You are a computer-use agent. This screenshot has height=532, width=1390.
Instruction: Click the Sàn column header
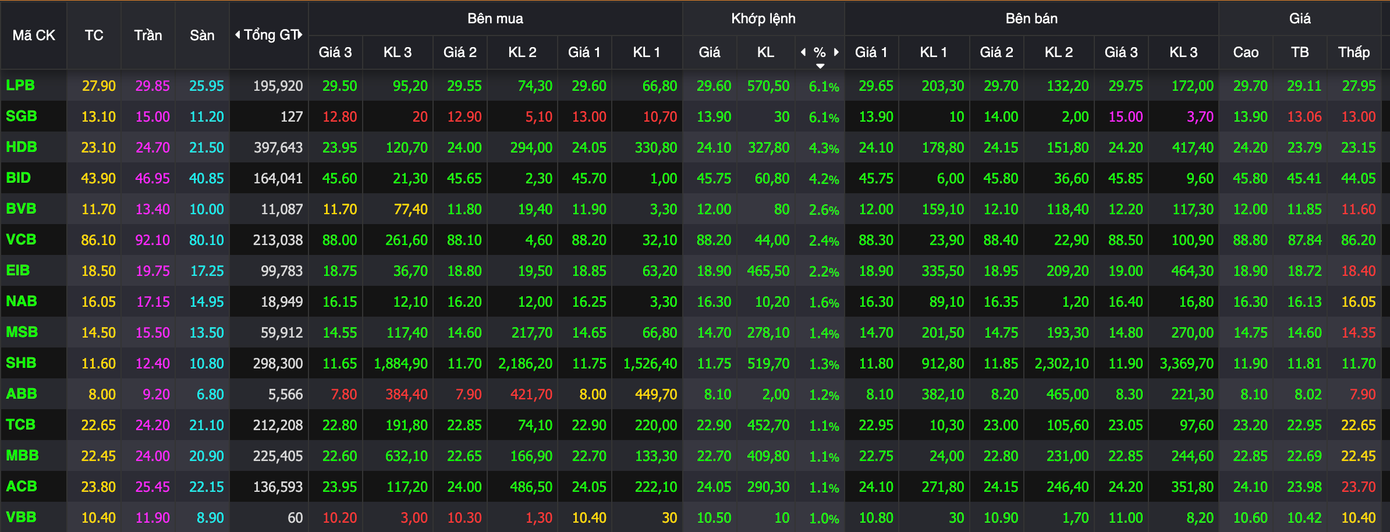tap(202, 35)
